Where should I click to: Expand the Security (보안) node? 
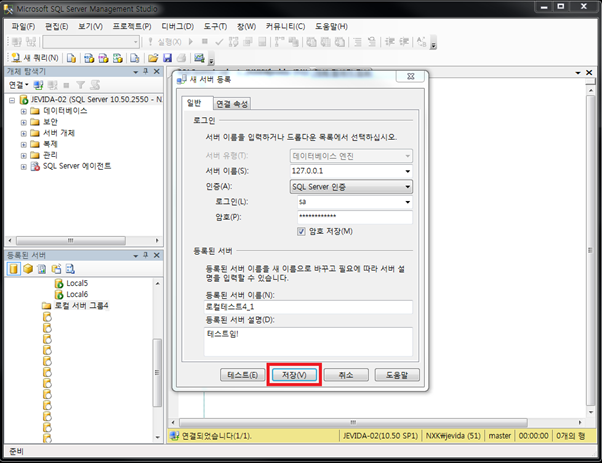(24, 122)
